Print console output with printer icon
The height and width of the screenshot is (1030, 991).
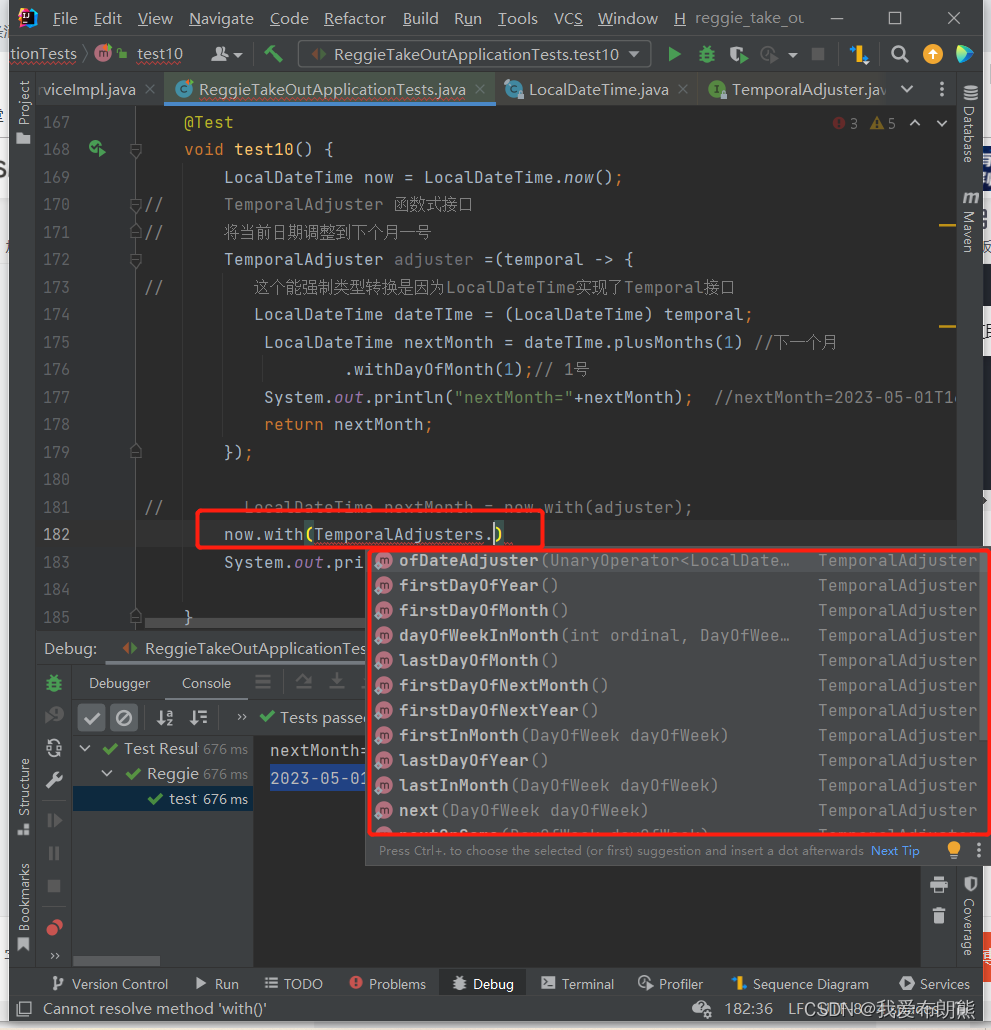click(x=938, y=885)
